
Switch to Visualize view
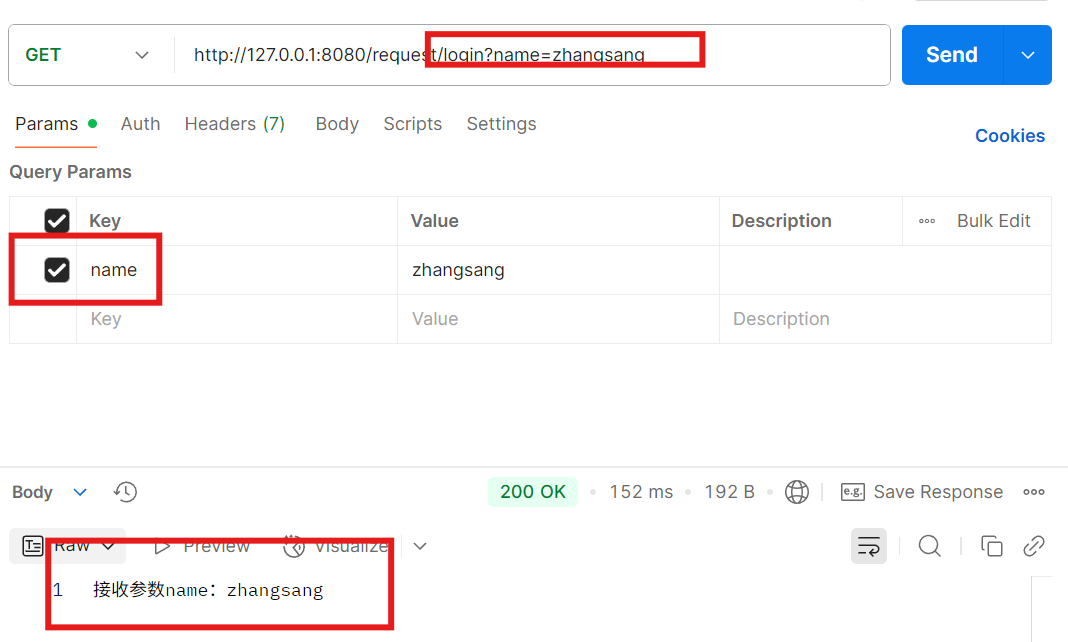point(336,546)
